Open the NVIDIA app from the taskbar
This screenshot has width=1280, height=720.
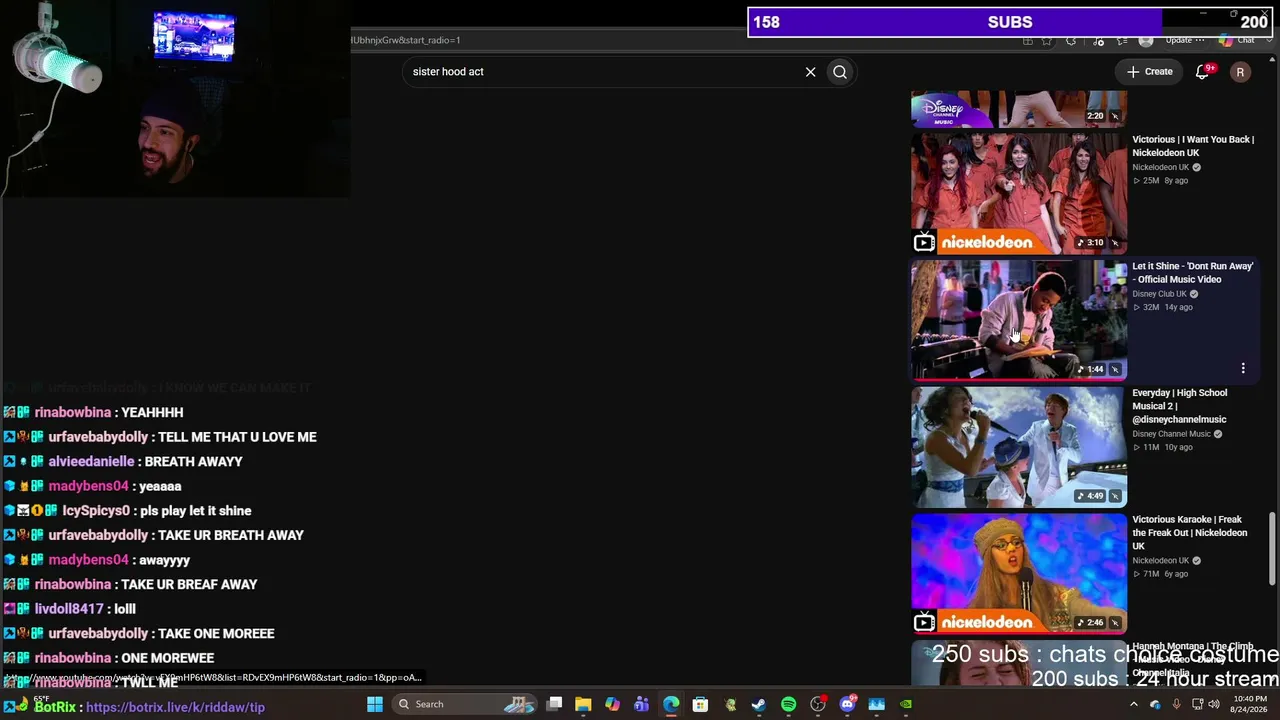coord(906,704)
